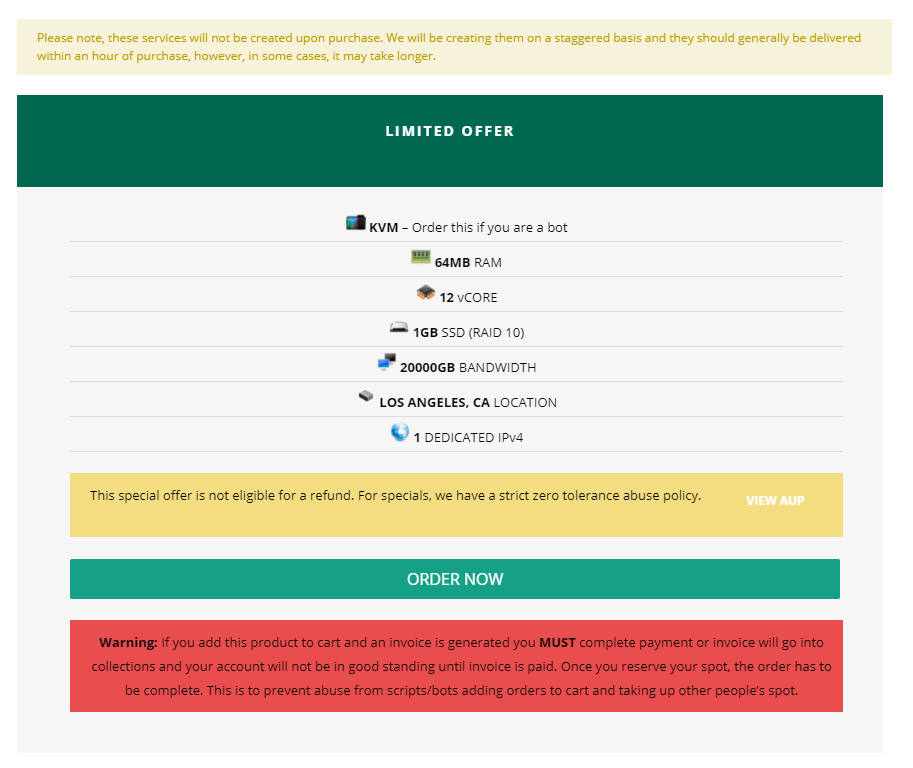Click the 20000GB BANDWIDTH text
Screen dimensions: 913x768
tap(468, 367)
